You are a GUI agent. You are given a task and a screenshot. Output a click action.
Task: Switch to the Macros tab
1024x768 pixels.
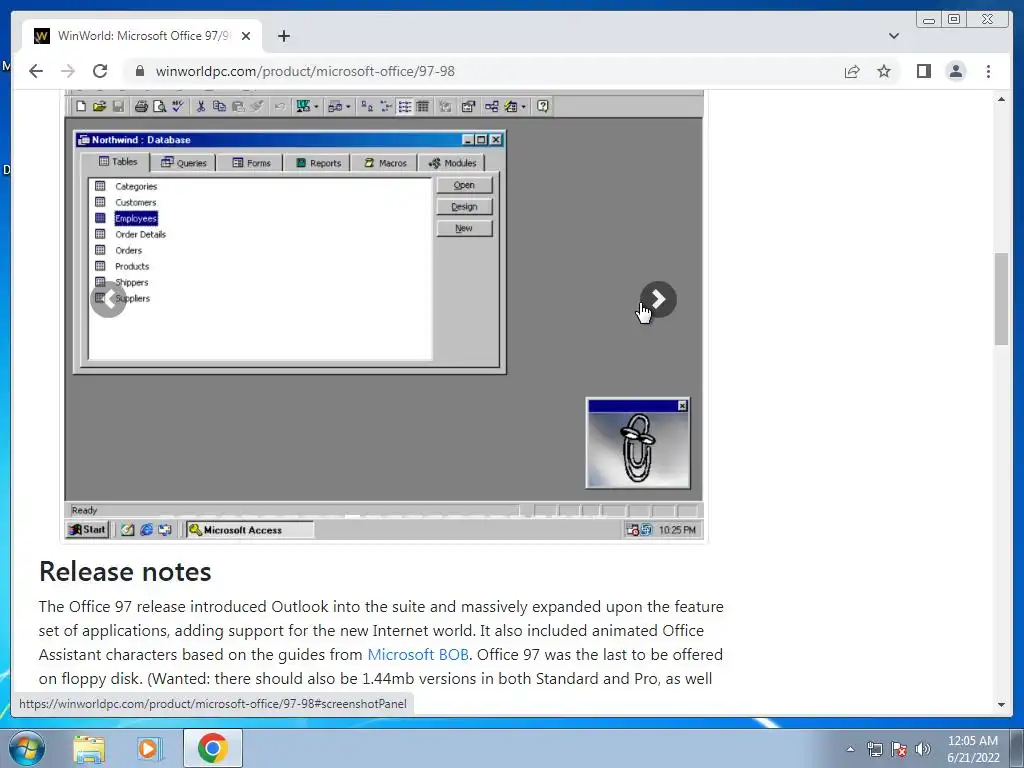coord(385,163)
